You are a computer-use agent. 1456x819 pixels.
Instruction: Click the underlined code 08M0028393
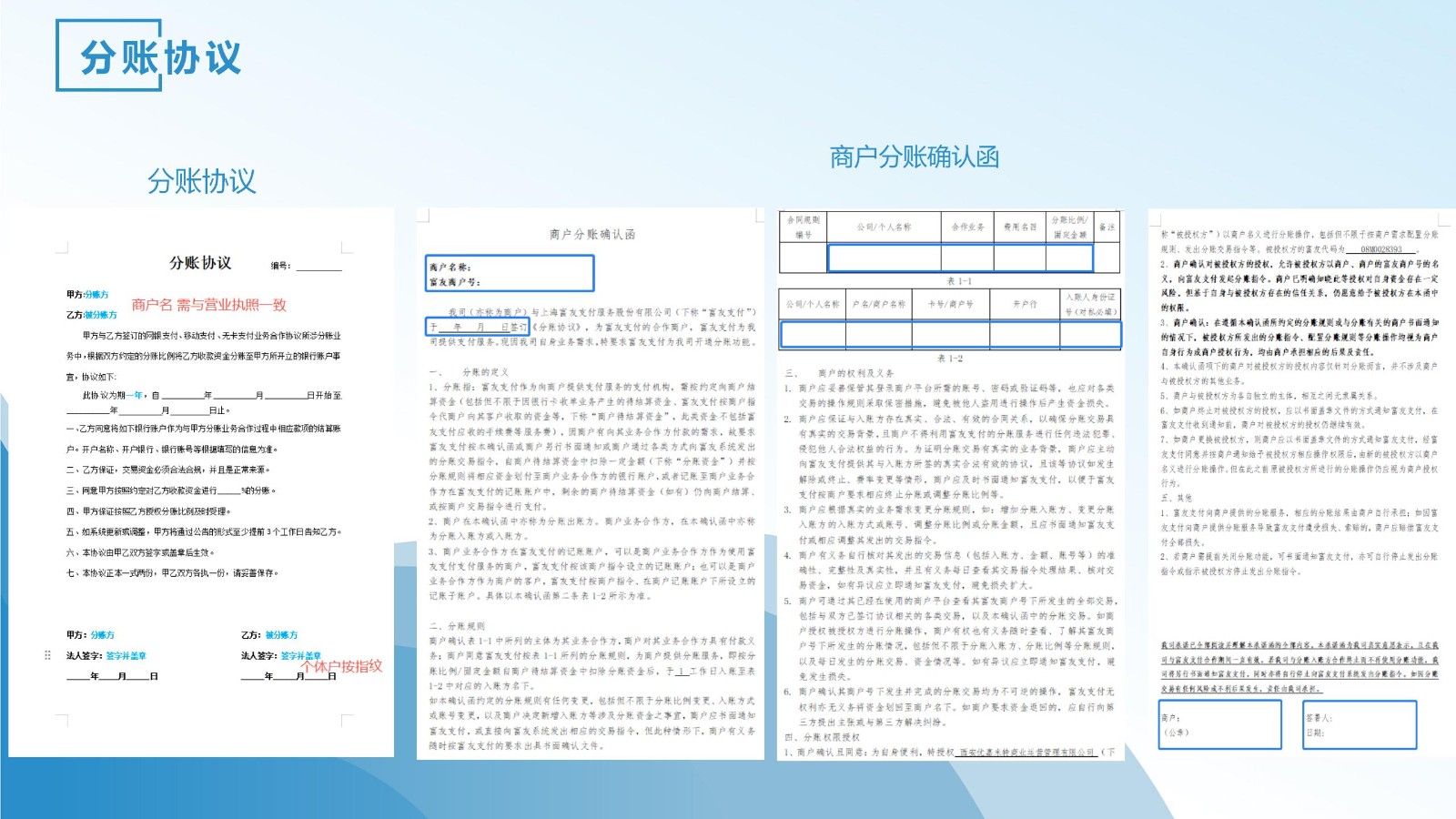click(1380, 249)
